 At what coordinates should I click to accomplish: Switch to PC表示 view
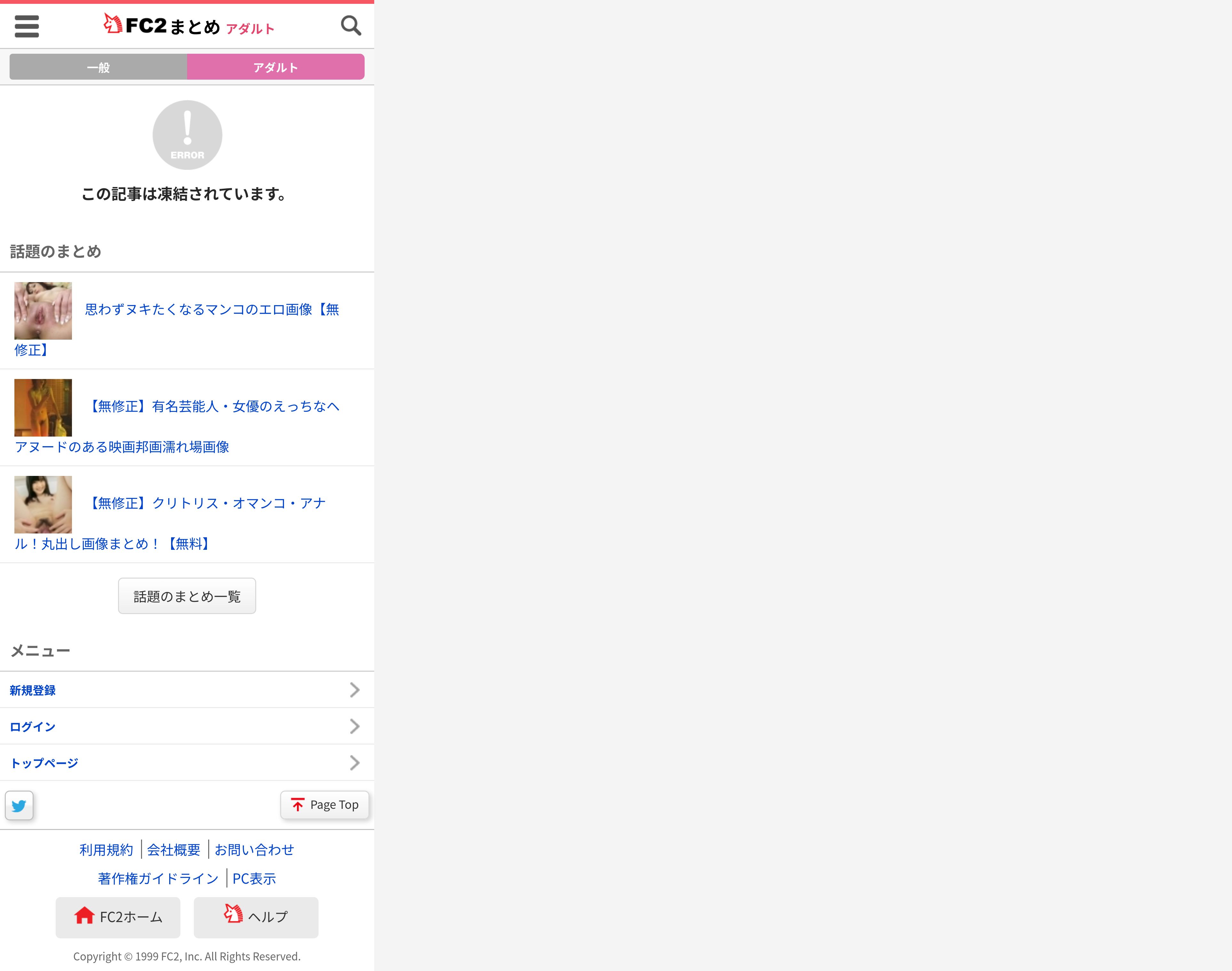[254, 878]
